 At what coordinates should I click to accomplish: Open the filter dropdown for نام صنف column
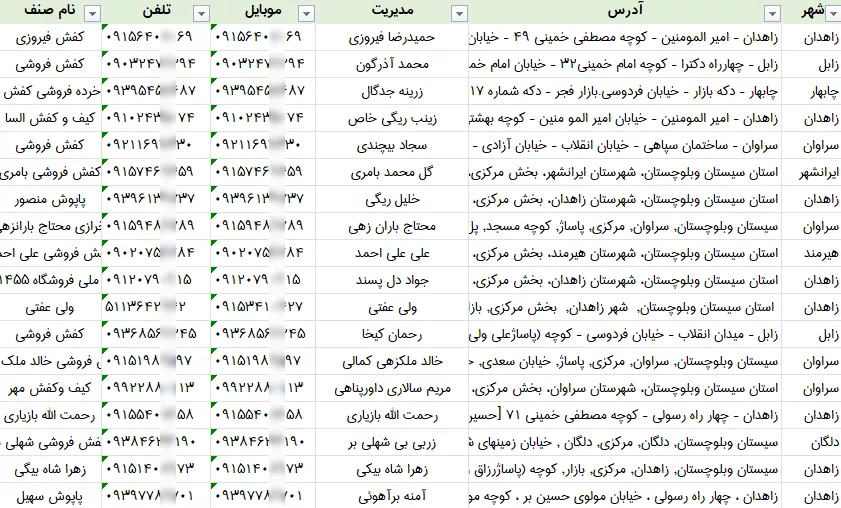(x=93, y=13)
